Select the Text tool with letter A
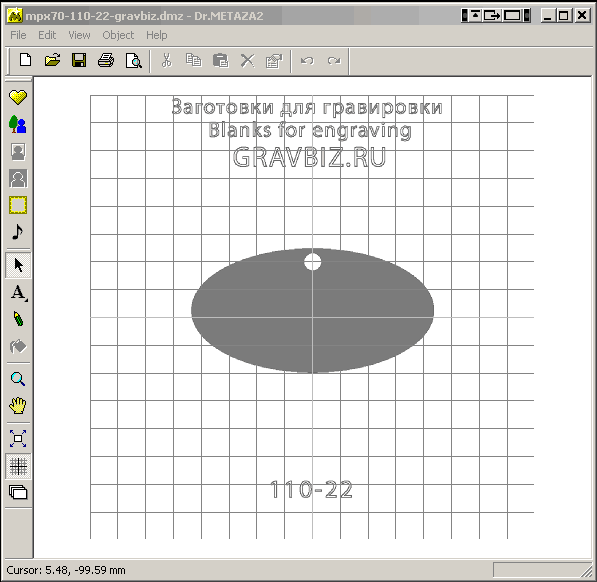The image size is (597, 582). coord(18,293)
